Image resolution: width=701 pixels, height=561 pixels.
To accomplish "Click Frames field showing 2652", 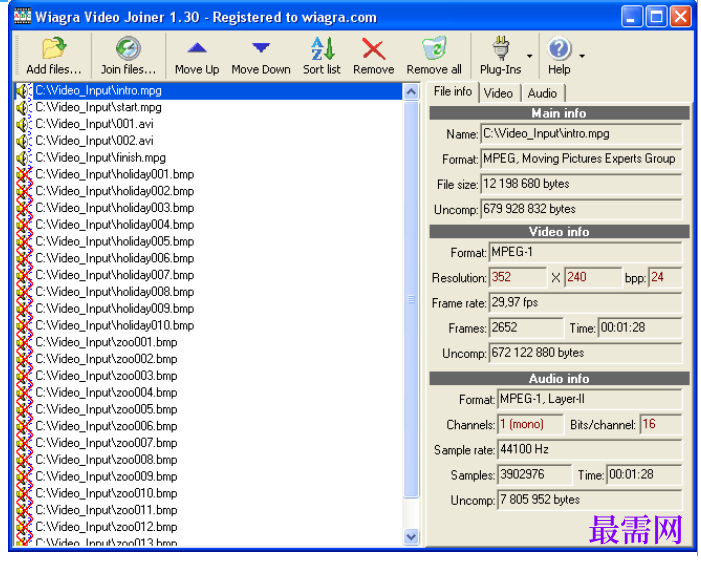I will (526, 328).
